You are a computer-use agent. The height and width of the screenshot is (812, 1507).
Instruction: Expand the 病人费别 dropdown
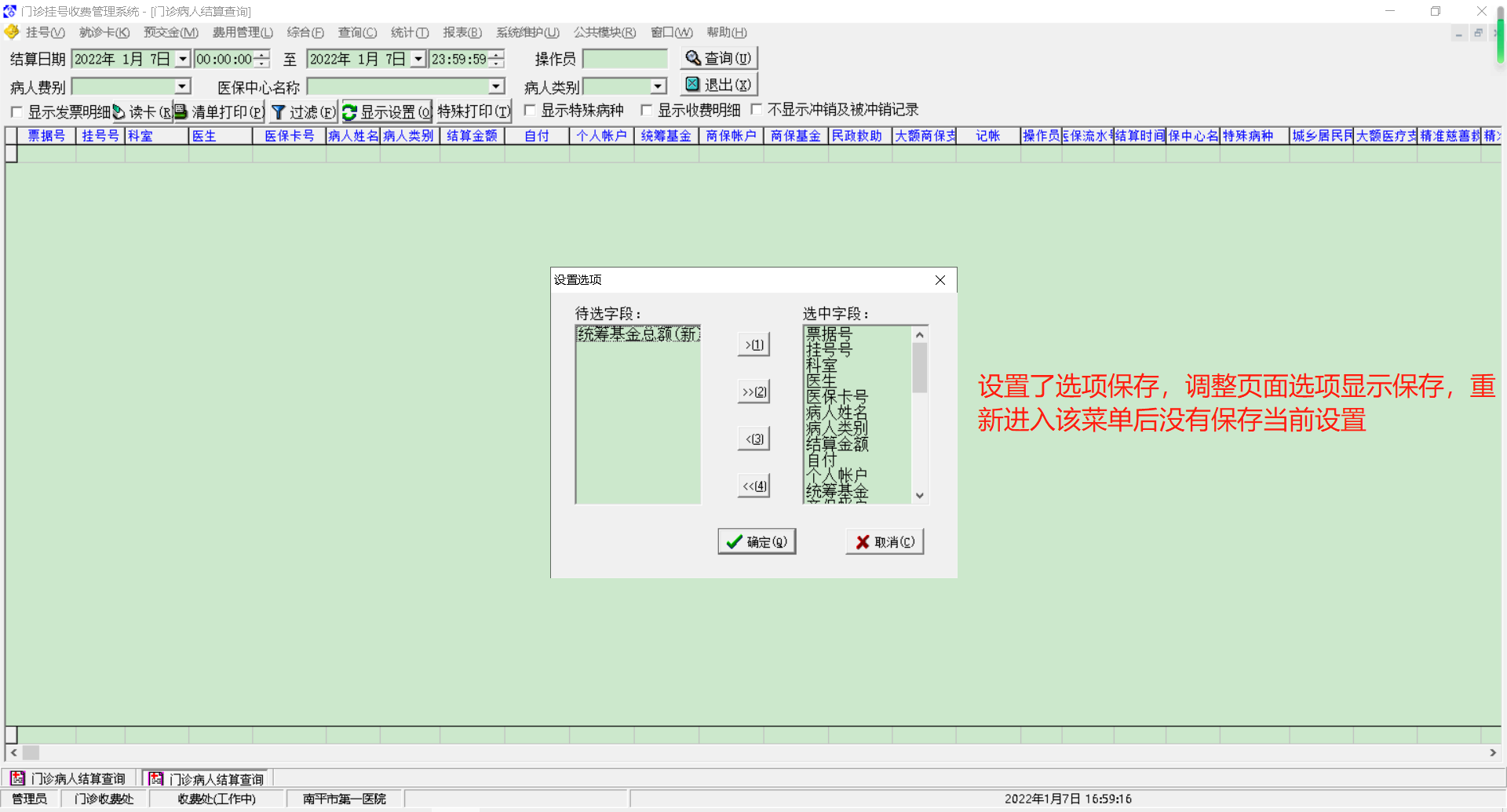(x=182, y=86)
